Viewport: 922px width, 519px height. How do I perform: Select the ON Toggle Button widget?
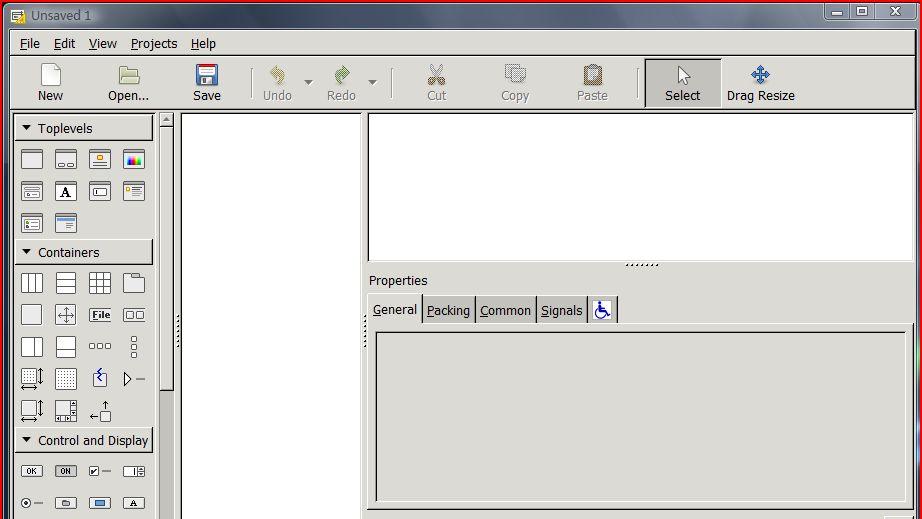[x=66, y=471]
